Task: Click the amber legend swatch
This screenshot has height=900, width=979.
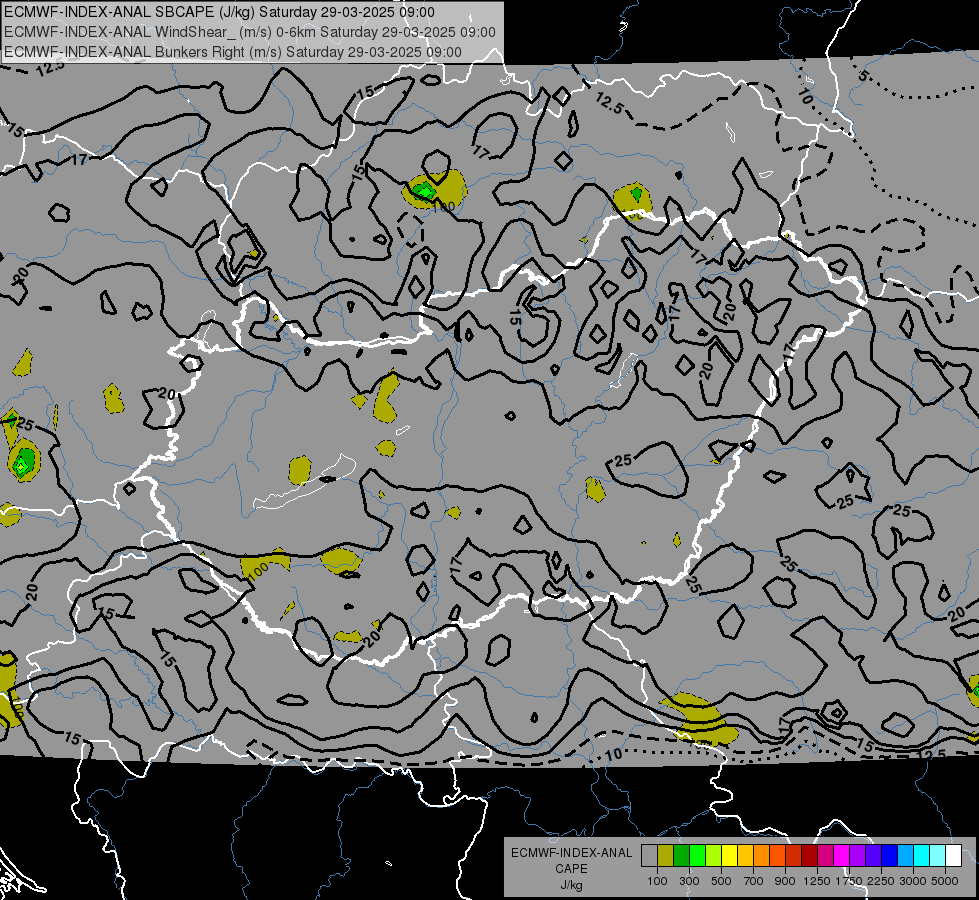Action: [x=745, y=855]
